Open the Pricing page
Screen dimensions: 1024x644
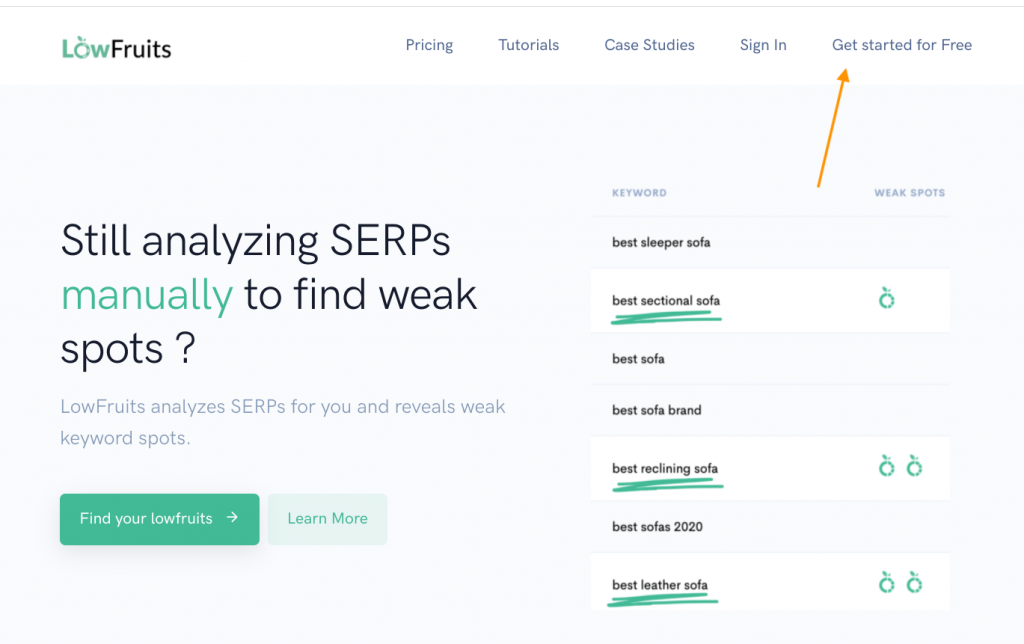tap(429, 45)
